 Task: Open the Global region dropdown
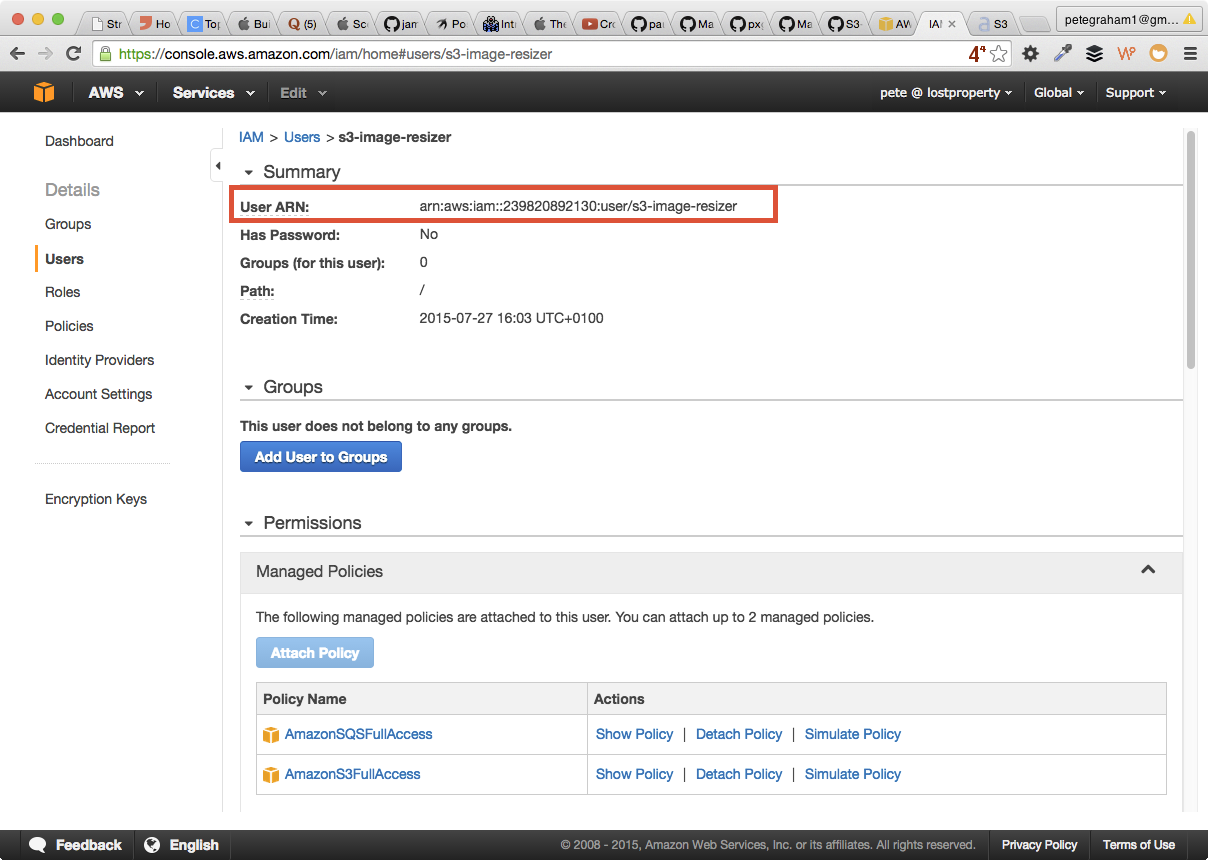coord(1059,92)
